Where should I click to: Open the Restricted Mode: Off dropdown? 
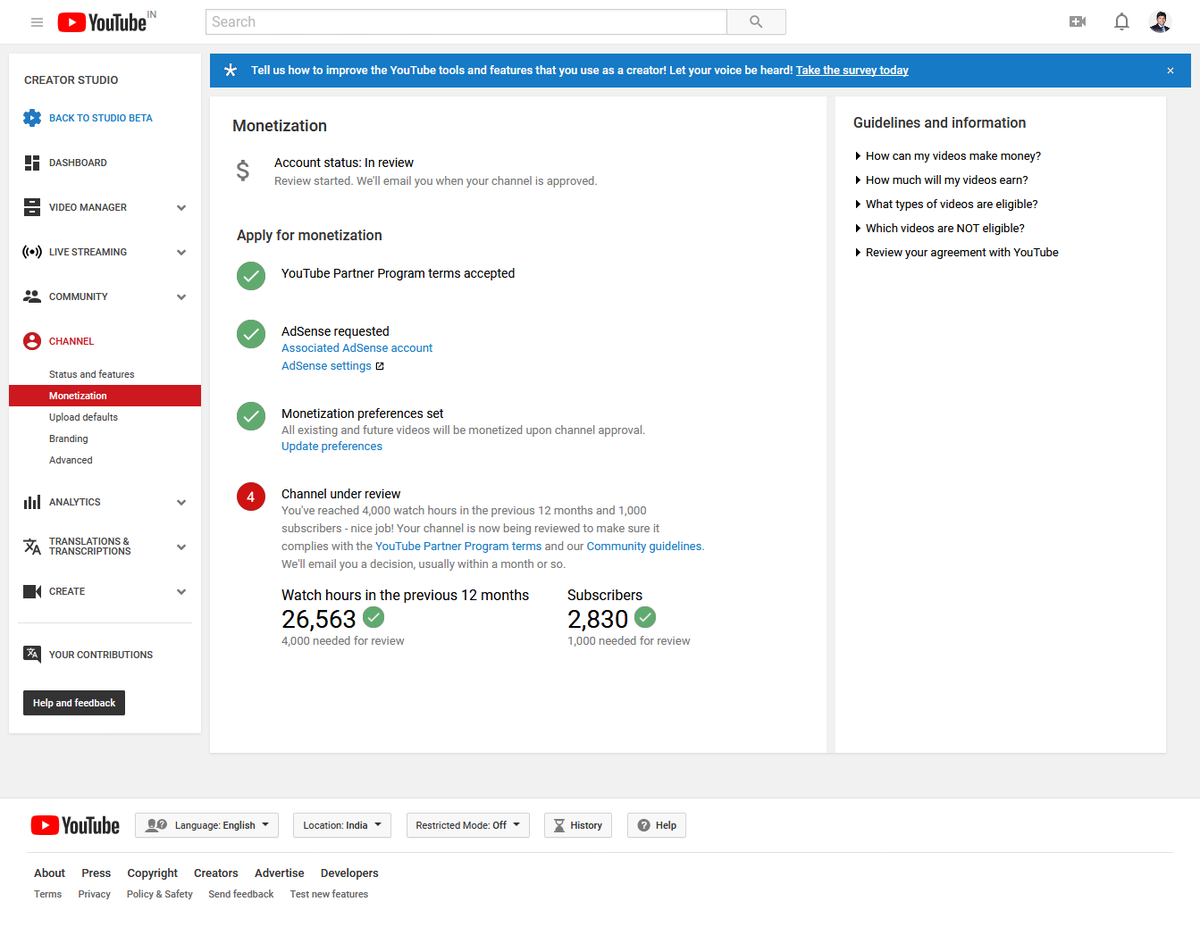pyautogui.click(x=468, y=825)
